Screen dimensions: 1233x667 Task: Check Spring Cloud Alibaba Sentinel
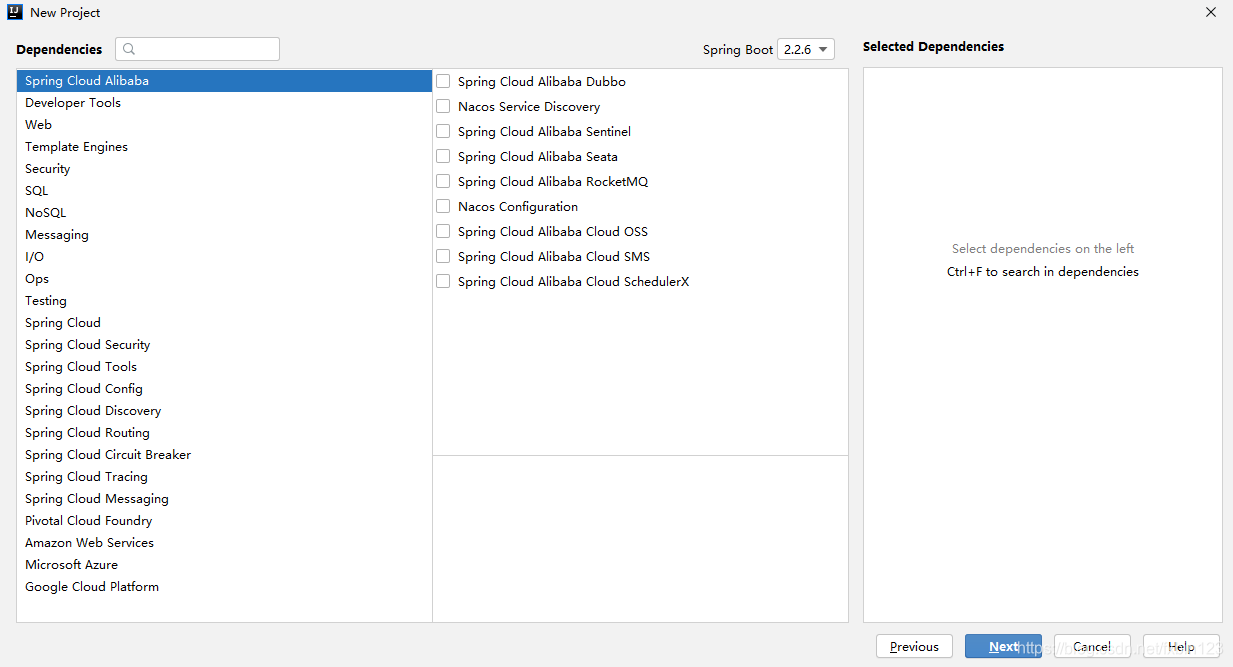click(x=443, y=132)
